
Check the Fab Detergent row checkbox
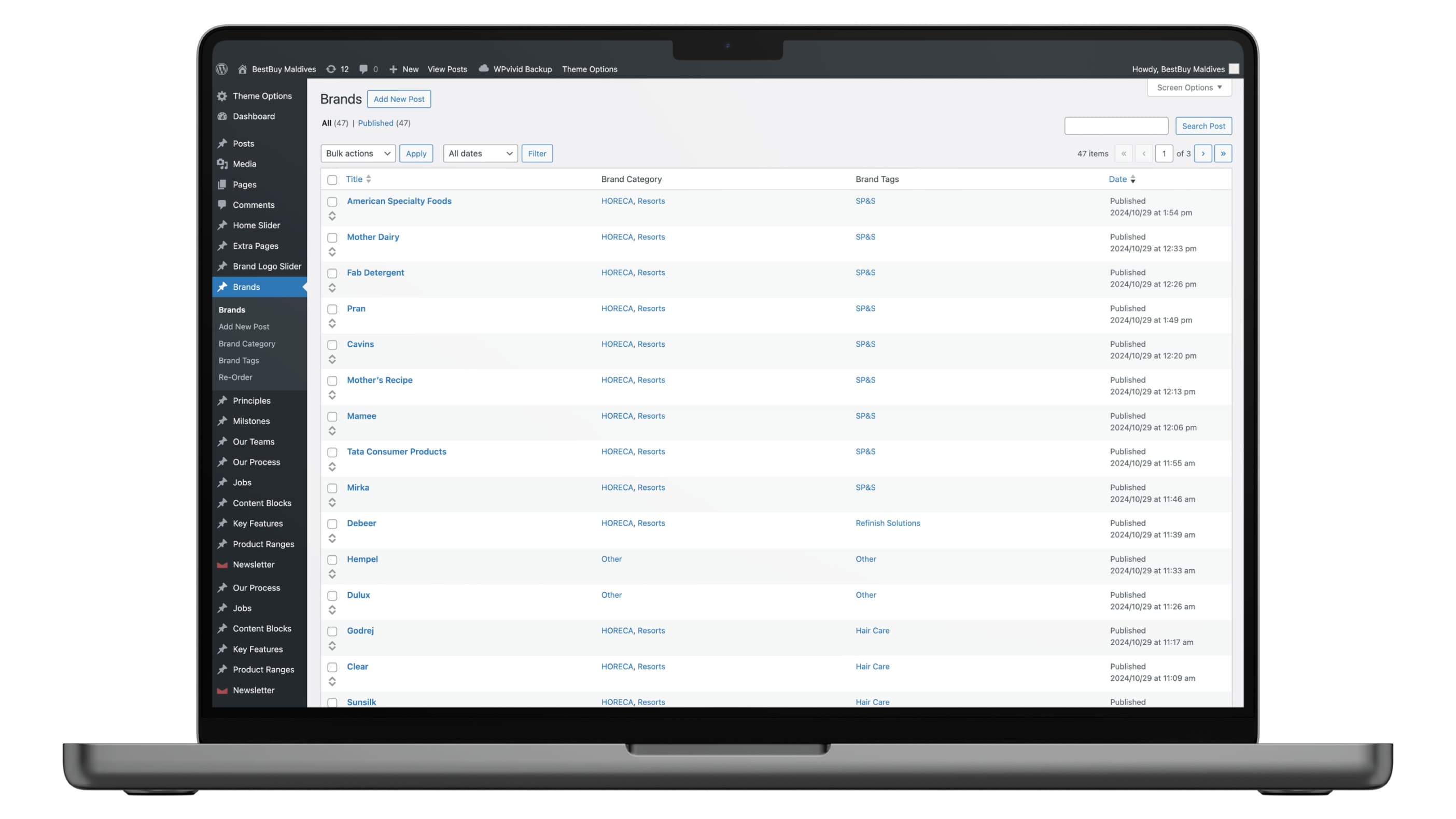click(x=332, y=274)
